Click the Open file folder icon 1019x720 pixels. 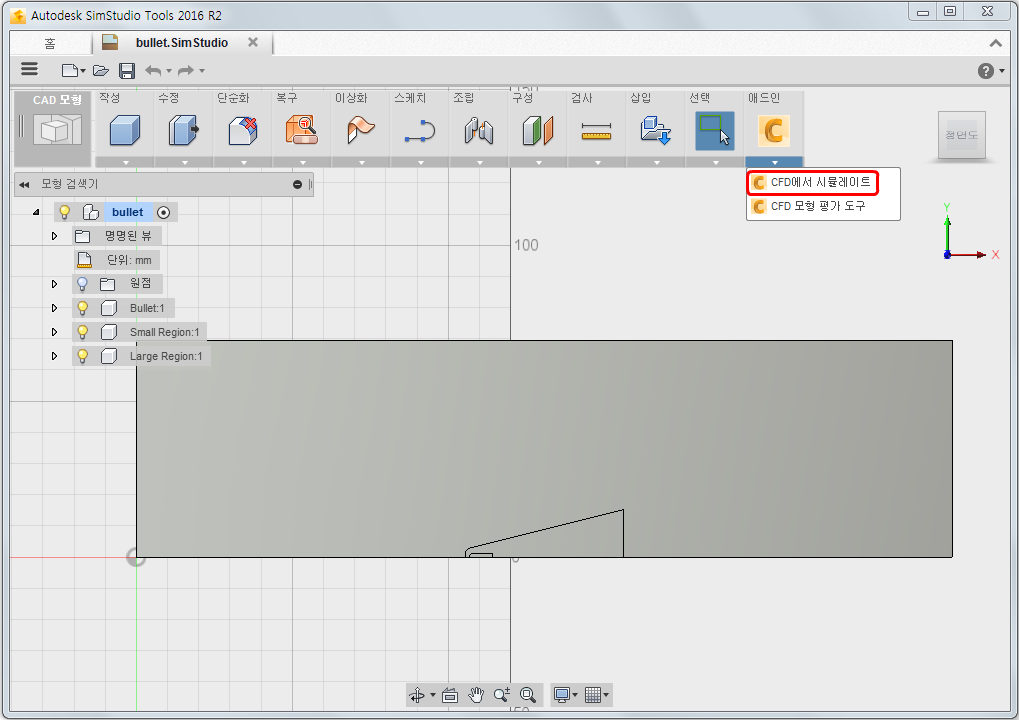point(101,70)
